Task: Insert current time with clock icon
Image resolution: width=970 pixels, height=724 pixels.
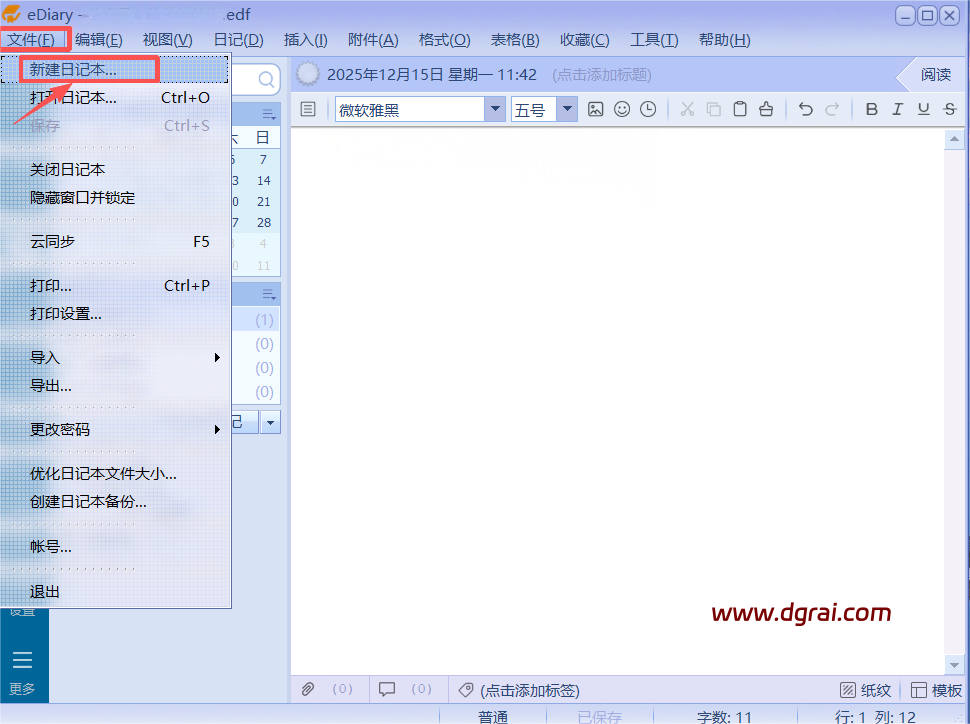Action: coord(648,110)
